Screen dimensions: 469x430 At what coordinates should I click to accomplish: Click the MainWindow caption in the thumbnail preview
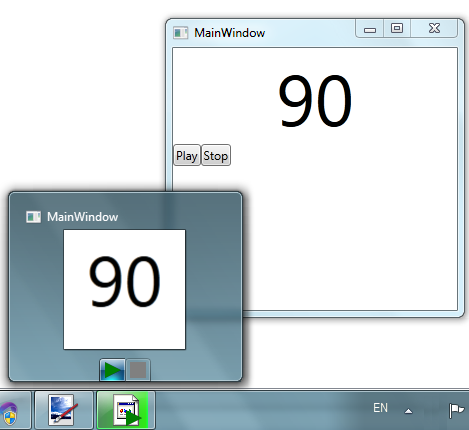click(82, 217)
